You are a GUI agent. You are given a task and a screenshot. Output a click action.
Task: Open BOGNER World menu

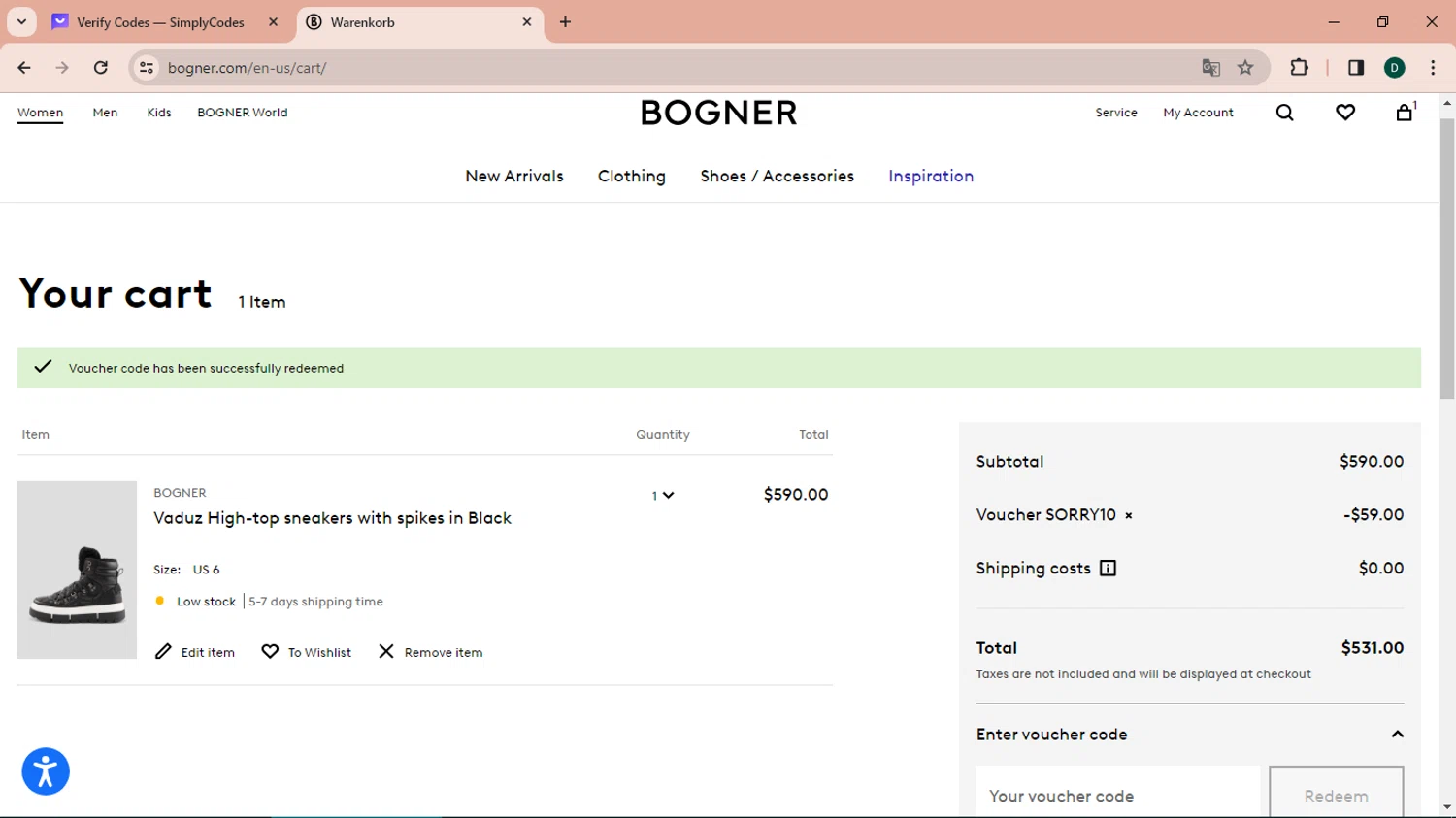click(x=242, y=113)
